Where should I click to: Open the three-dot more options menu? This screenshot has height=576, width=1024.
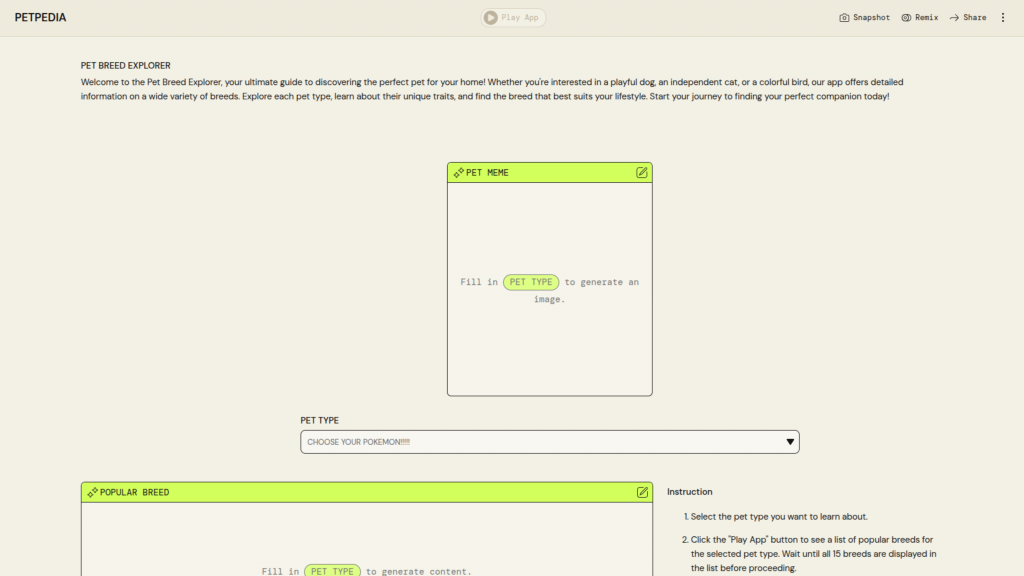[x=1003, y=18]
